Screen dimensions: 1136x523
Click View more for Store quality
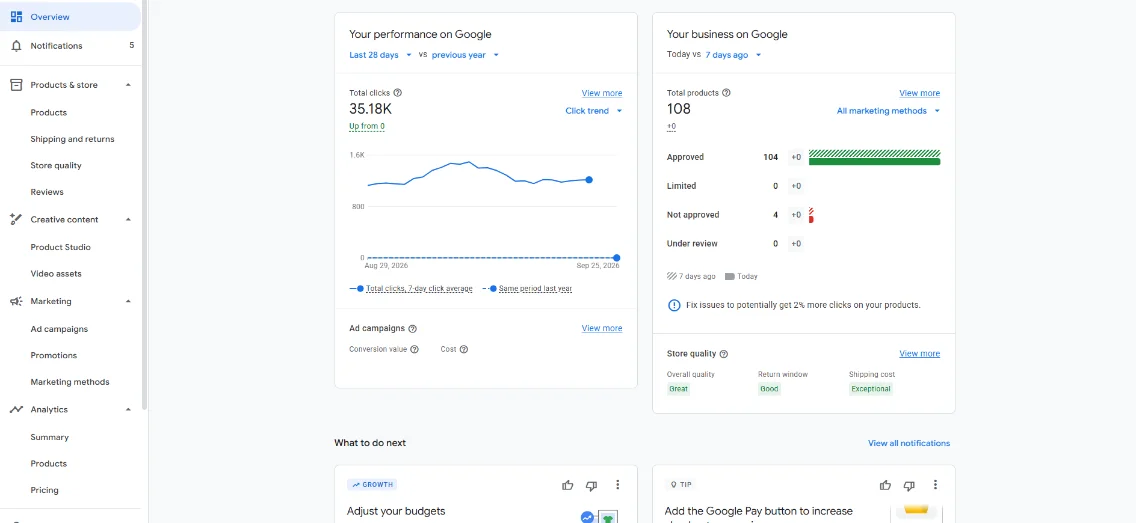coord(919,353)
